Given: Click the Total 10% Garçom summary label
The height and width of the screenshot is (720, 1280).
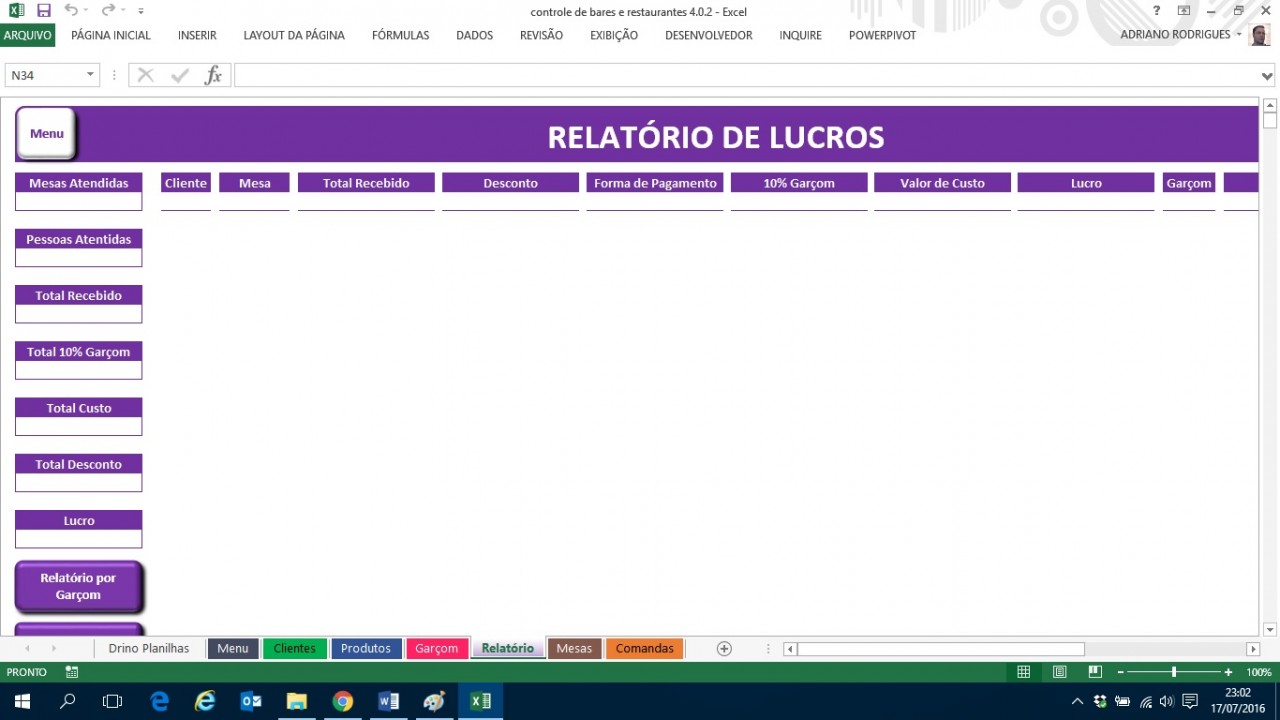Looking at the screenshot, I should coord(79,352).
